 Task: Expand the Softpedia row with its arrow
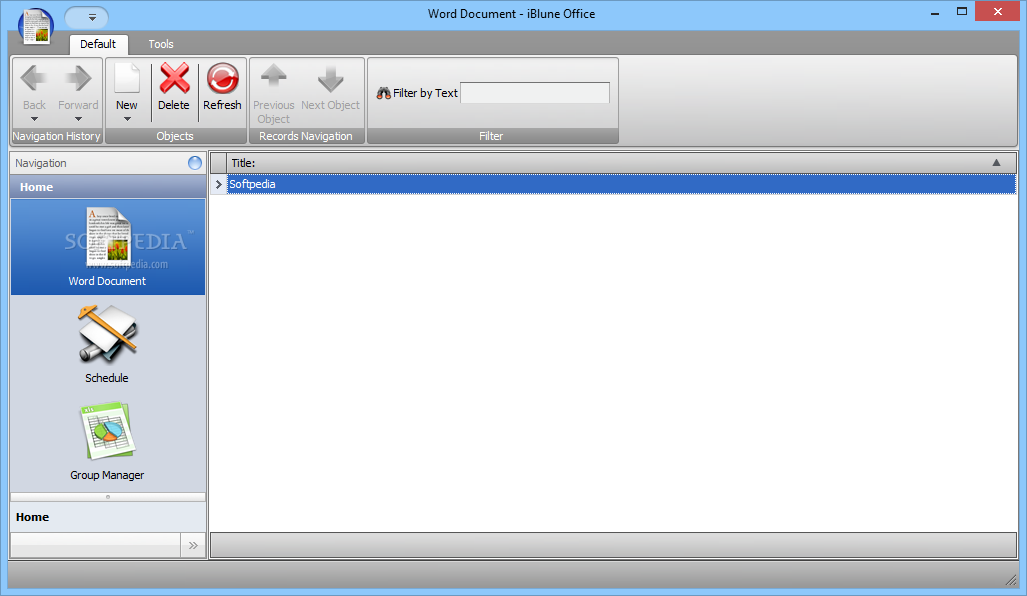[219, 185]
